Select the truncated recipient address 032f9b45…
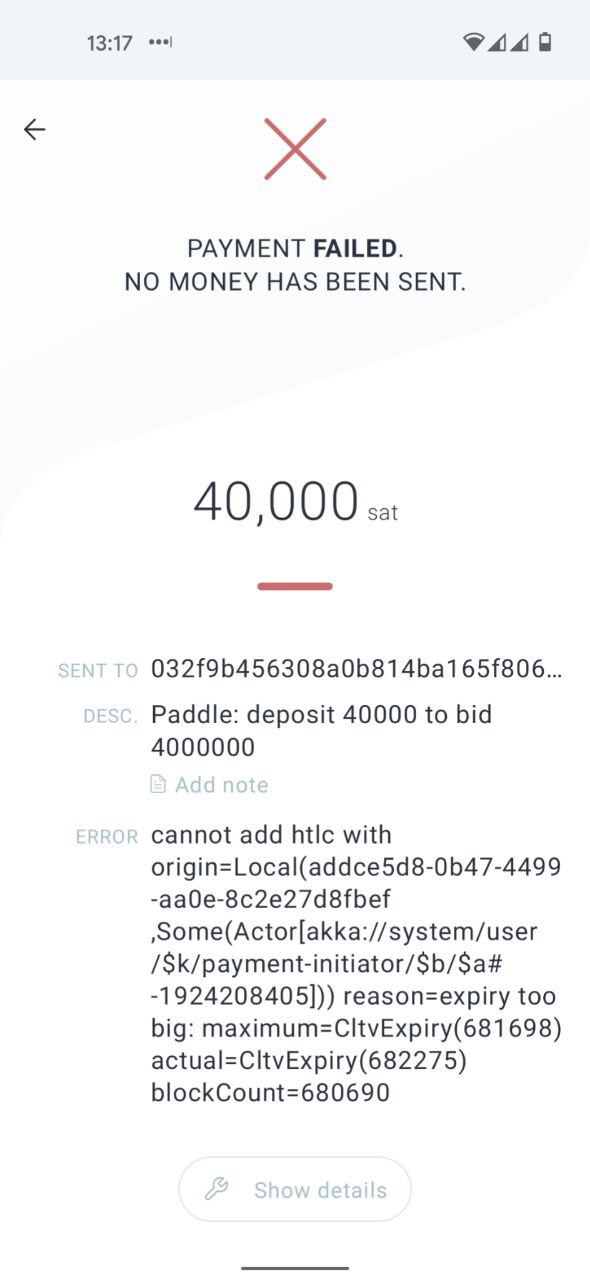 pos(356,669)
